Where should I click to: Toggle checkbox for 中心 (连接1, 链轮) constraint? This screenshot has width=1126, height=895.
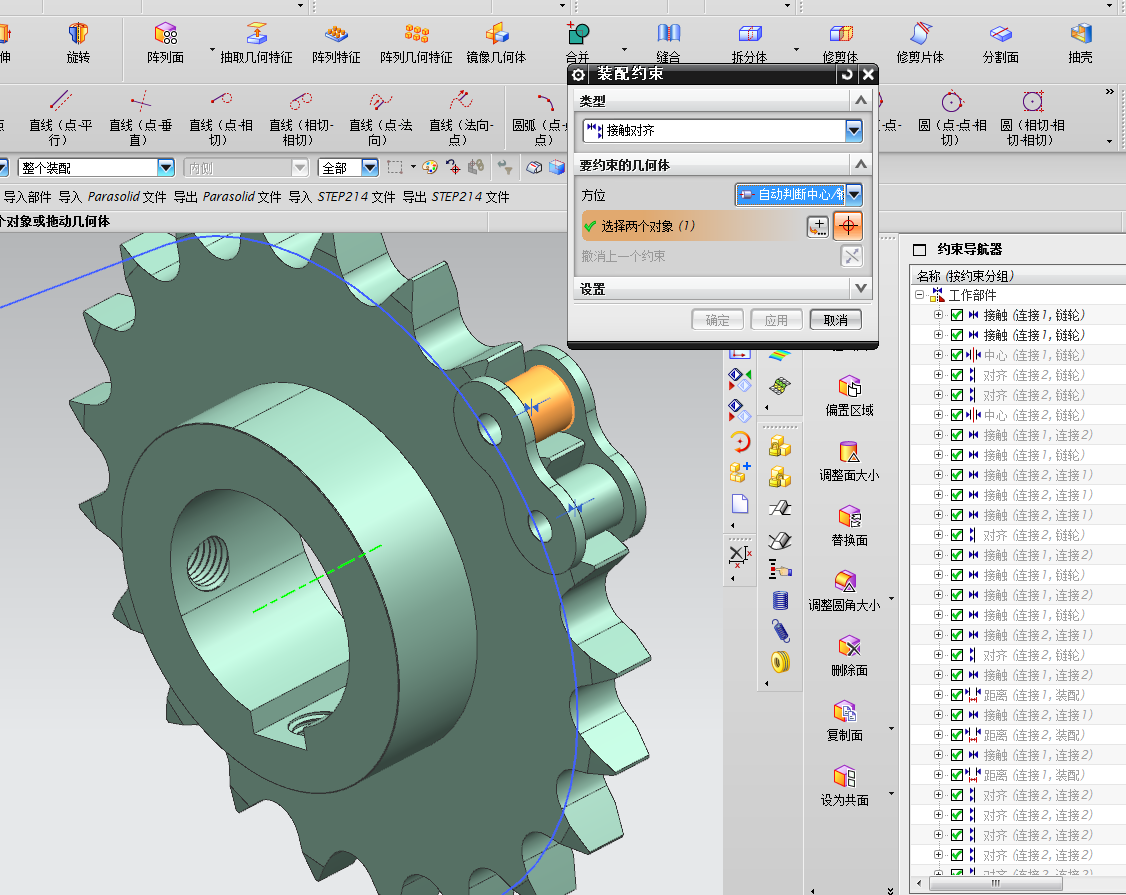[957, 355]
